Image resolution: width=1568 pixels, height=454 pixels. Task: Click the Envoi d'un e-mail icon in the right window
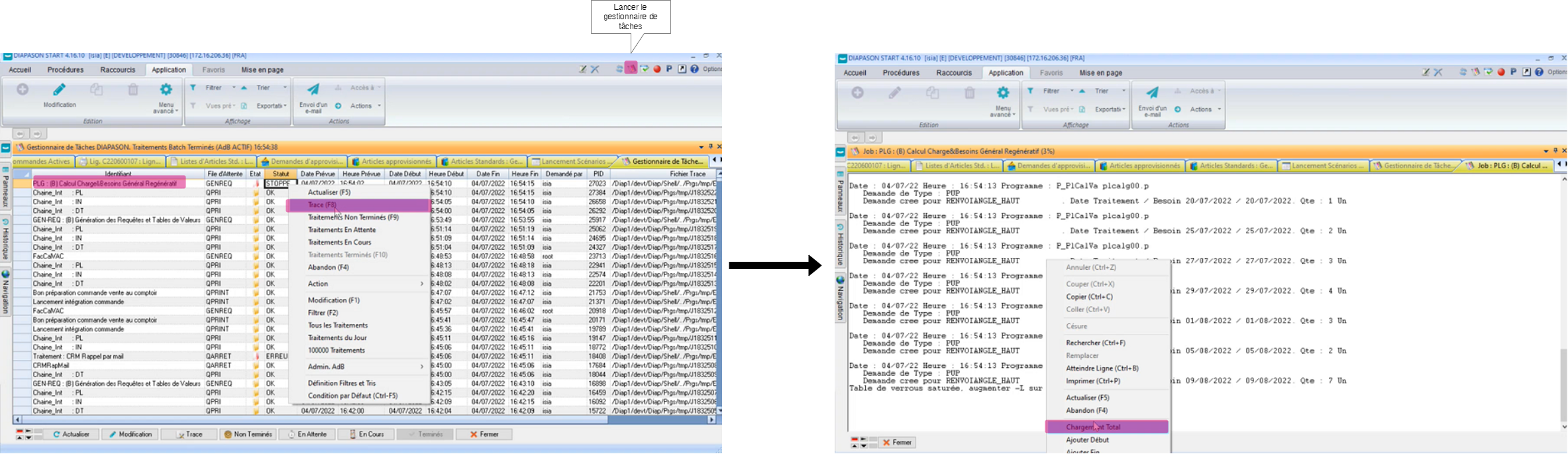pos(1152,93)
